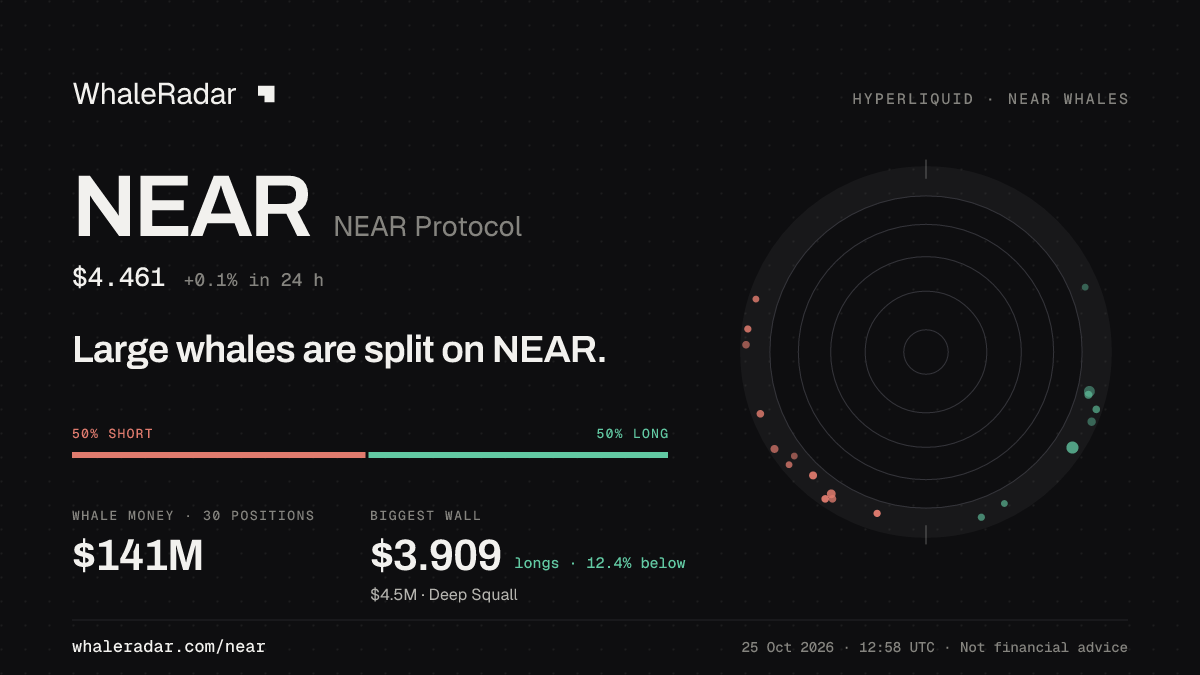Click the bottom tick mark of the radar
Image resolution: width=1200 pixels, height=675 pixels.
[926, 534]
